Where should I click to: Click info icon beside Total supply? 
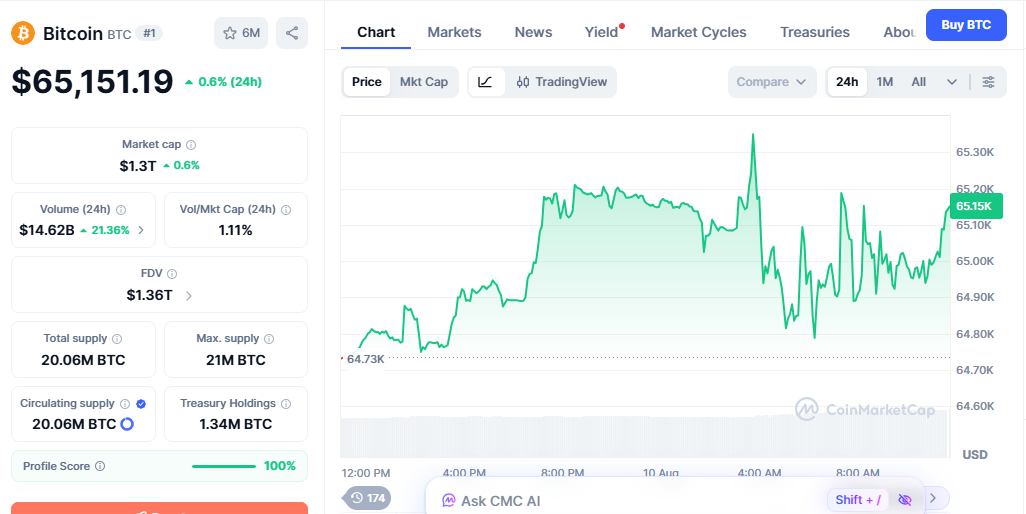click(117, 339)
